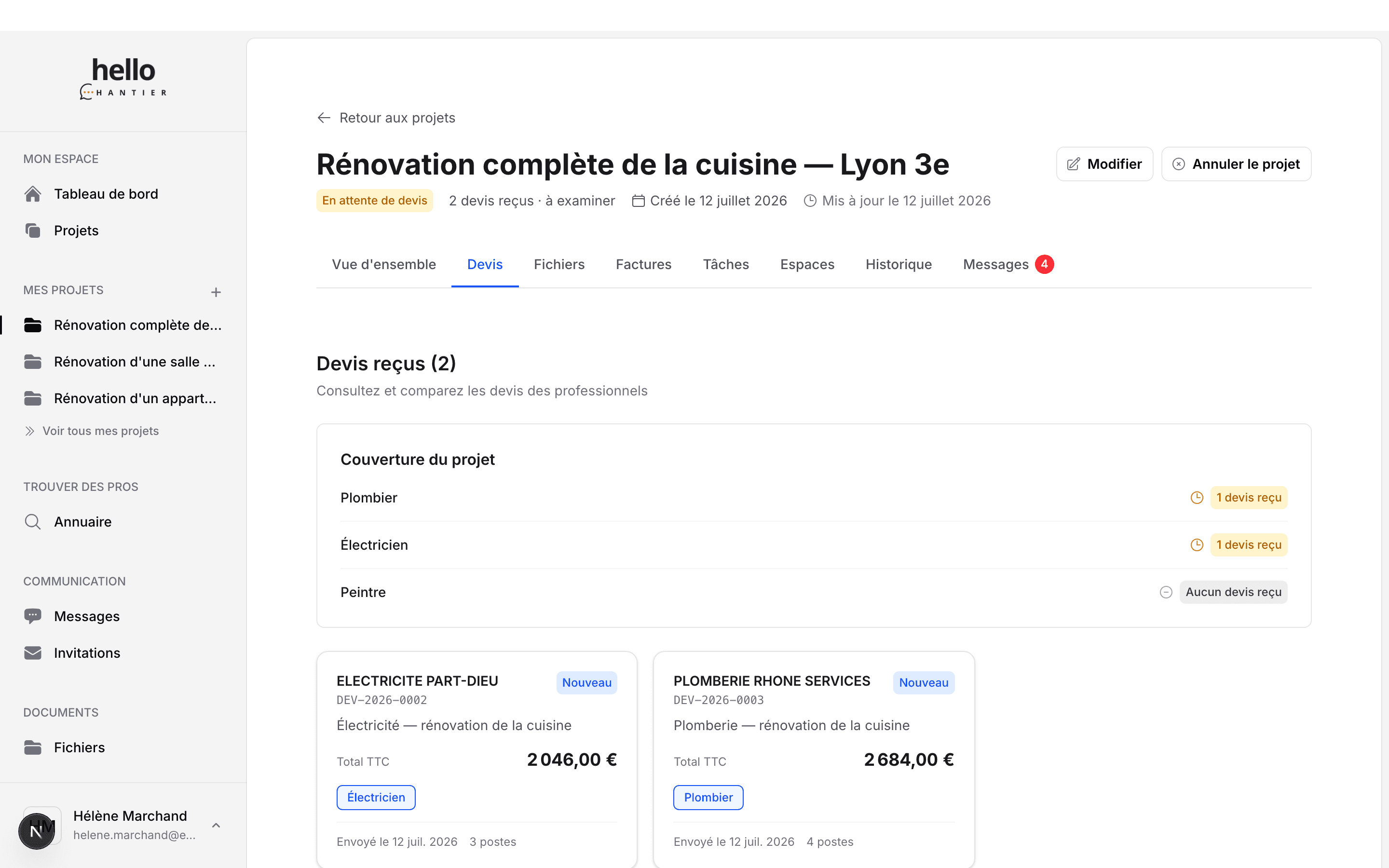Click the back arrow icon before Retour aux projets
This screenshot has height=868, width=1389.
coord(324,118)
